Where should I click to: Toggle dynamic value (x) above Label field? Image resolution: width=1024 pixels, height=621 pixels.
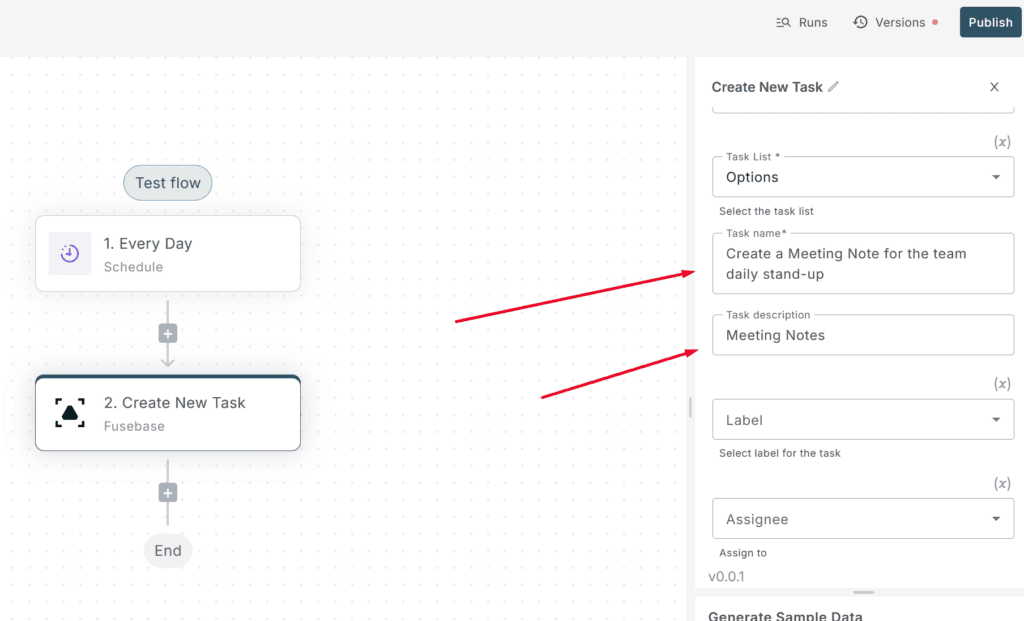[1002, 384]
